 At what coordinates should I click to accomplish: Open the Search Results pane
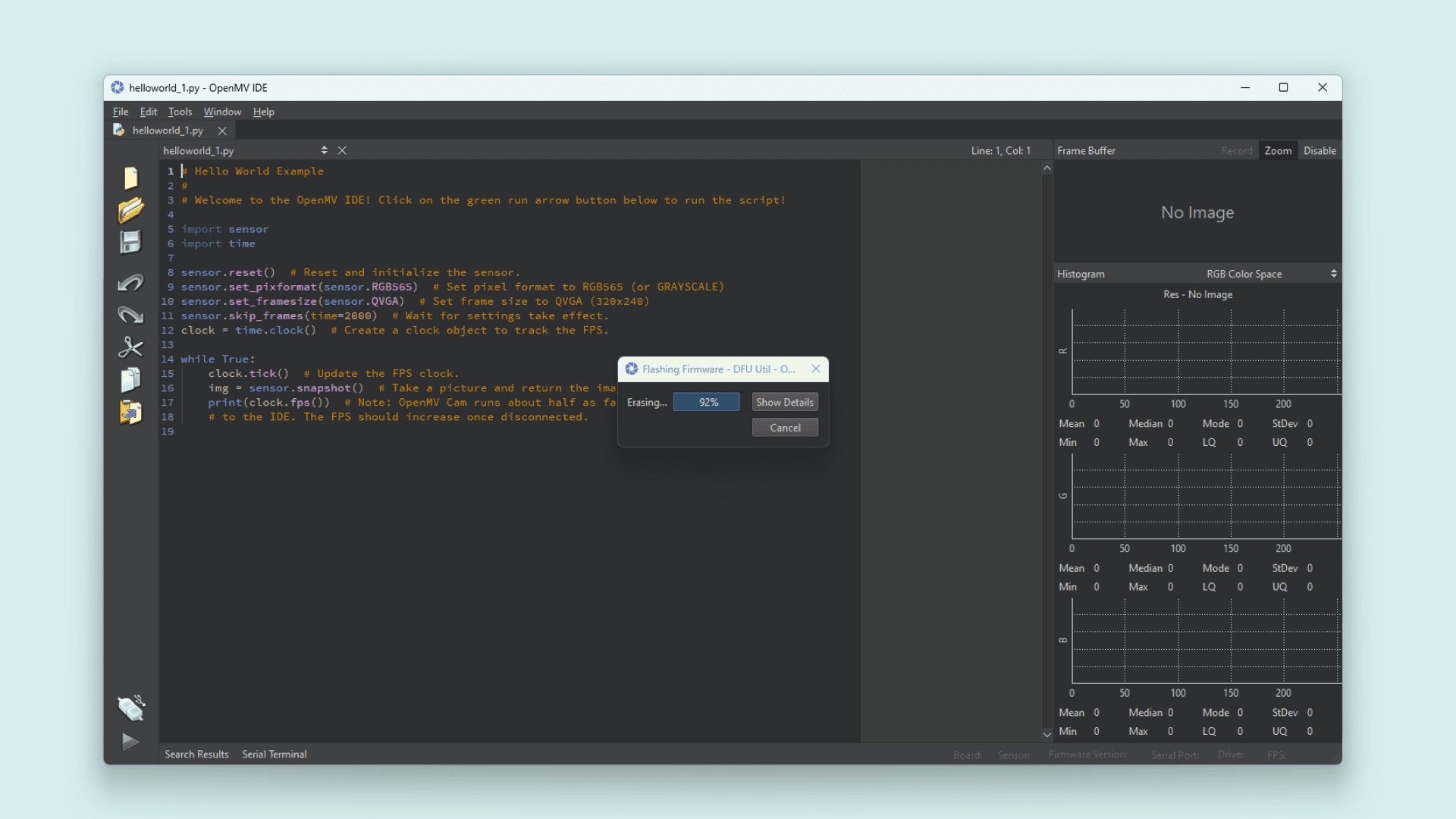tap(196, 754)
